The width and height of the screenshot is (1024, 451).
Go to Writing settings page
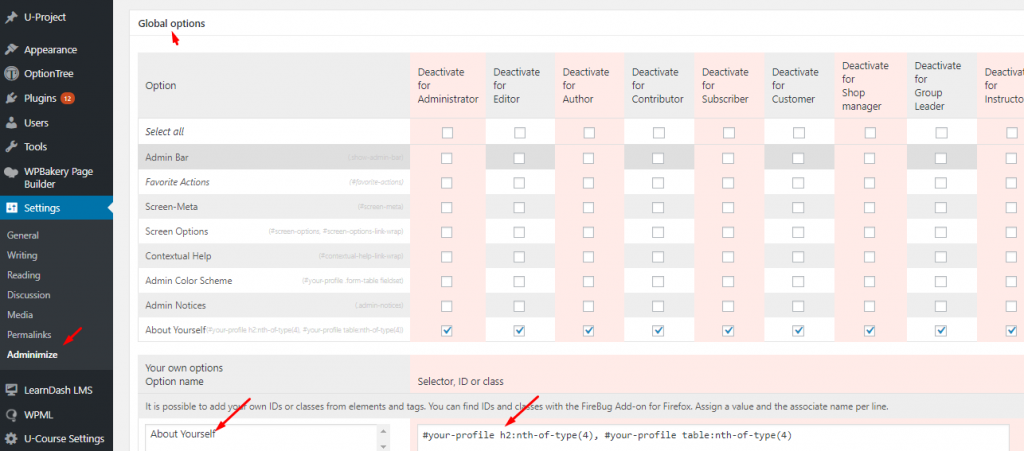click(x=22, y=255)
